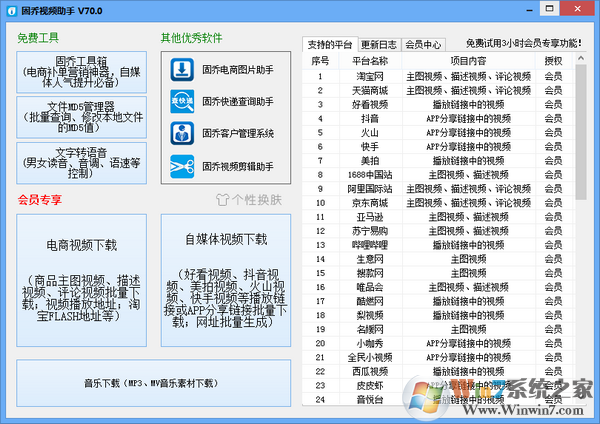
Task: Click the 固乔客户管理系统 person icon
Action: pyautogui.click(x=183, y=133)
